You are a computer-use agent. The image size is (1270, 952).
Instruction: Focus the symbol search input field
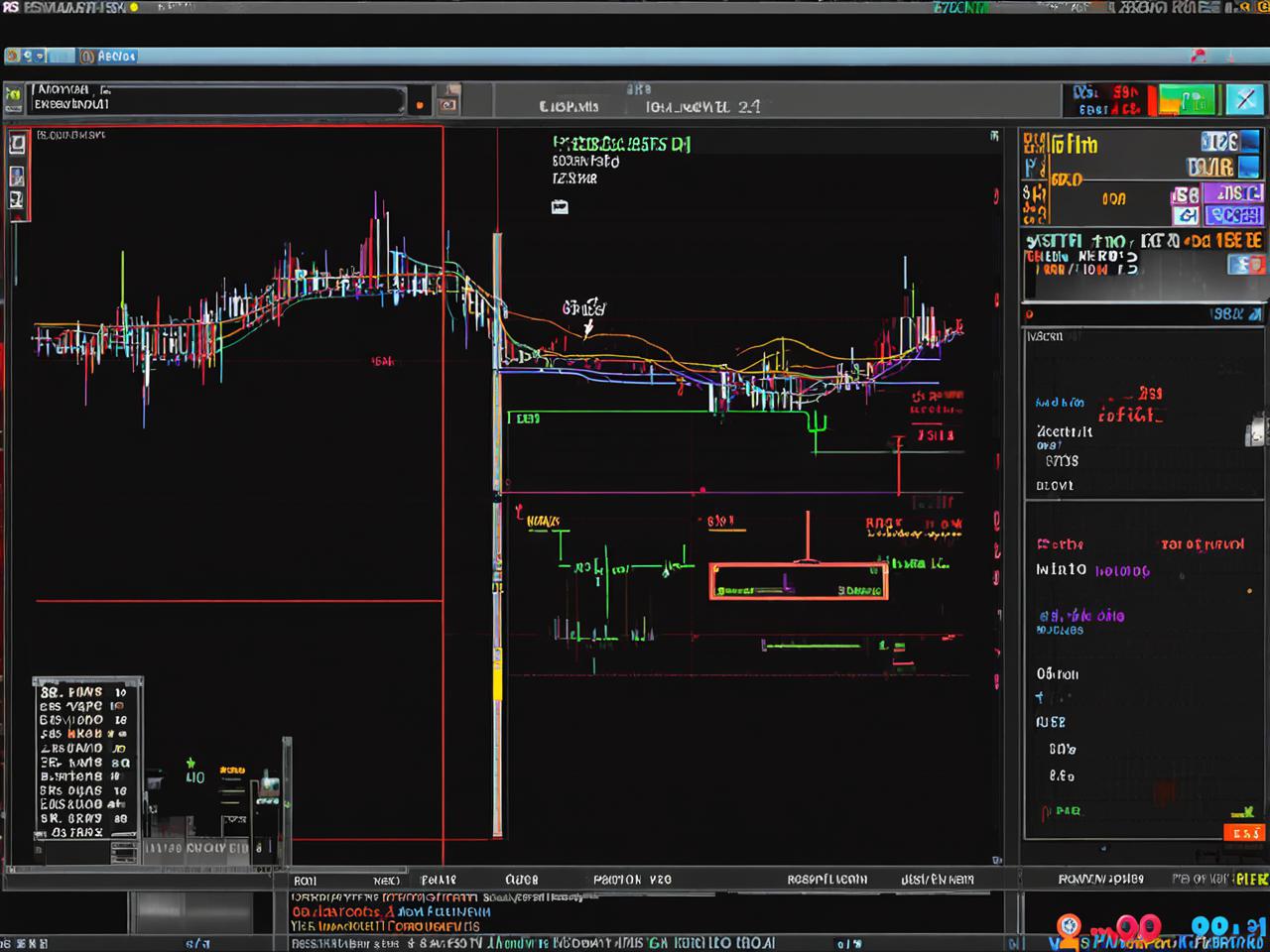[217, 100]
